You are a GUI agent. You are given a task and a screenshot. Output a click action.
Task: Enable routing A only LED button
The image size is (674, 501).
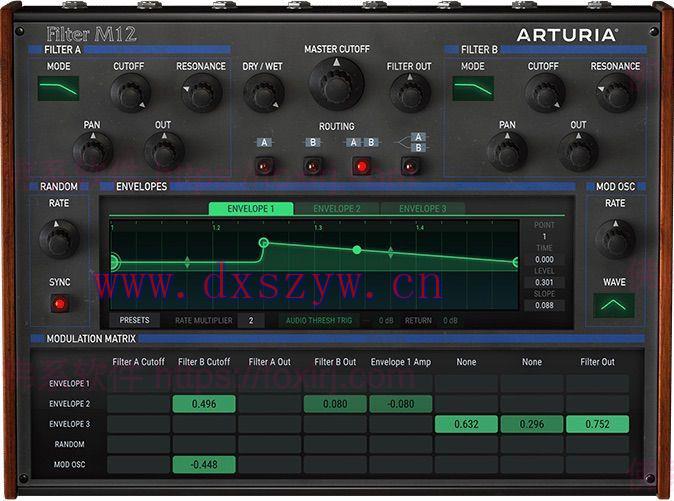[x=264, y=166]
